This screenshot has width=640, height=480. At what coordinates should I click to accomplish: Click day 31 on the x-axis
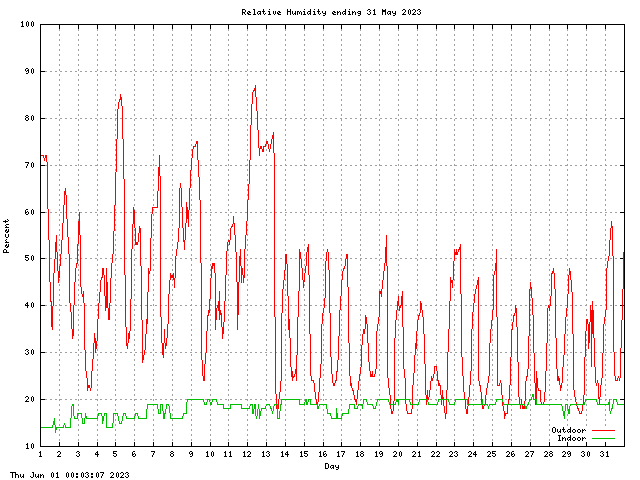click(x=605, y=454)
